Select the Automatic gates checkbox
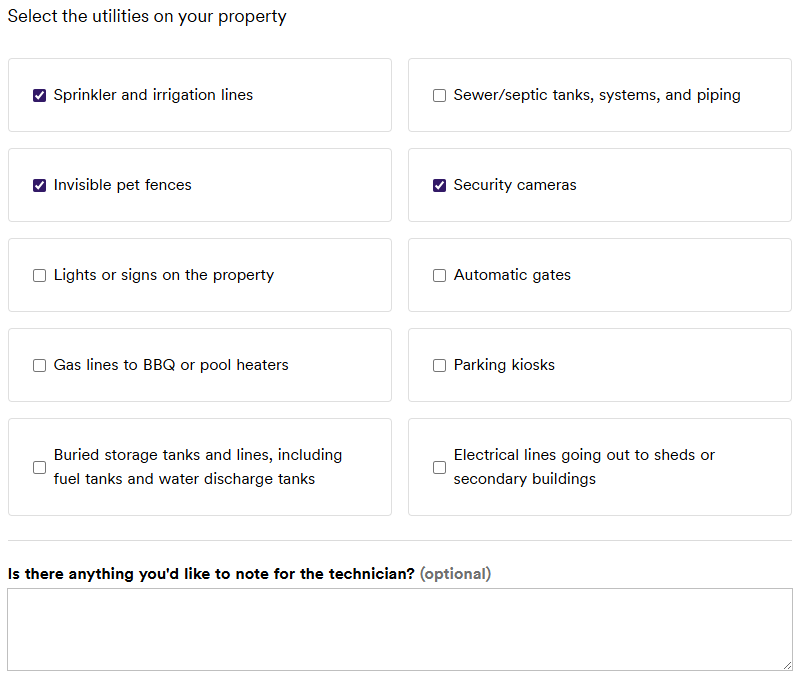This screenshot has width=803, height=679. 439,275
